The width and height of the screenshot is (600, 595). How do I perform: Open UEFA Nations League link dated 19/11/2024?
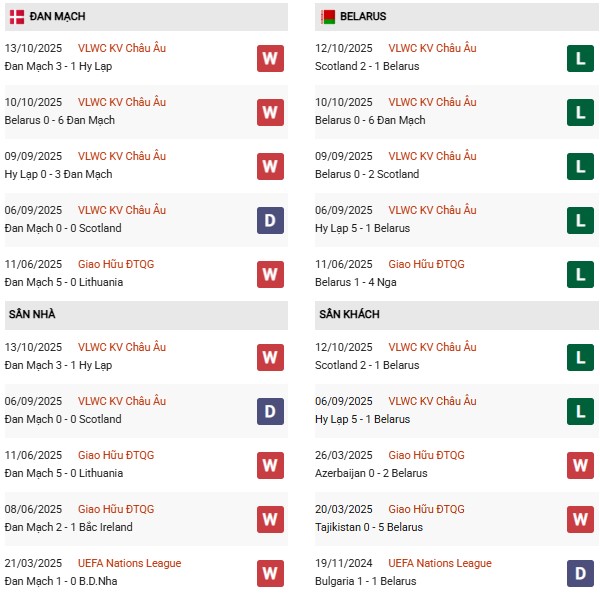tap(439, 563)
